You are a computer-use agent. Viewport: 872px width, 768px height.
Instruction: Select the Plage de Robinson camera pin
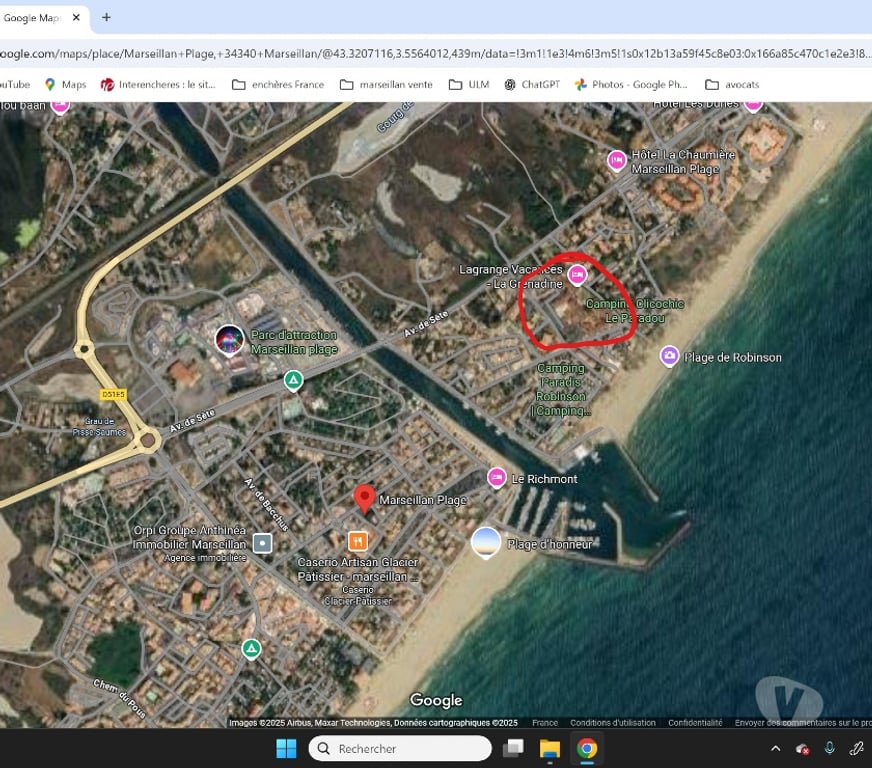pos(669,356)
